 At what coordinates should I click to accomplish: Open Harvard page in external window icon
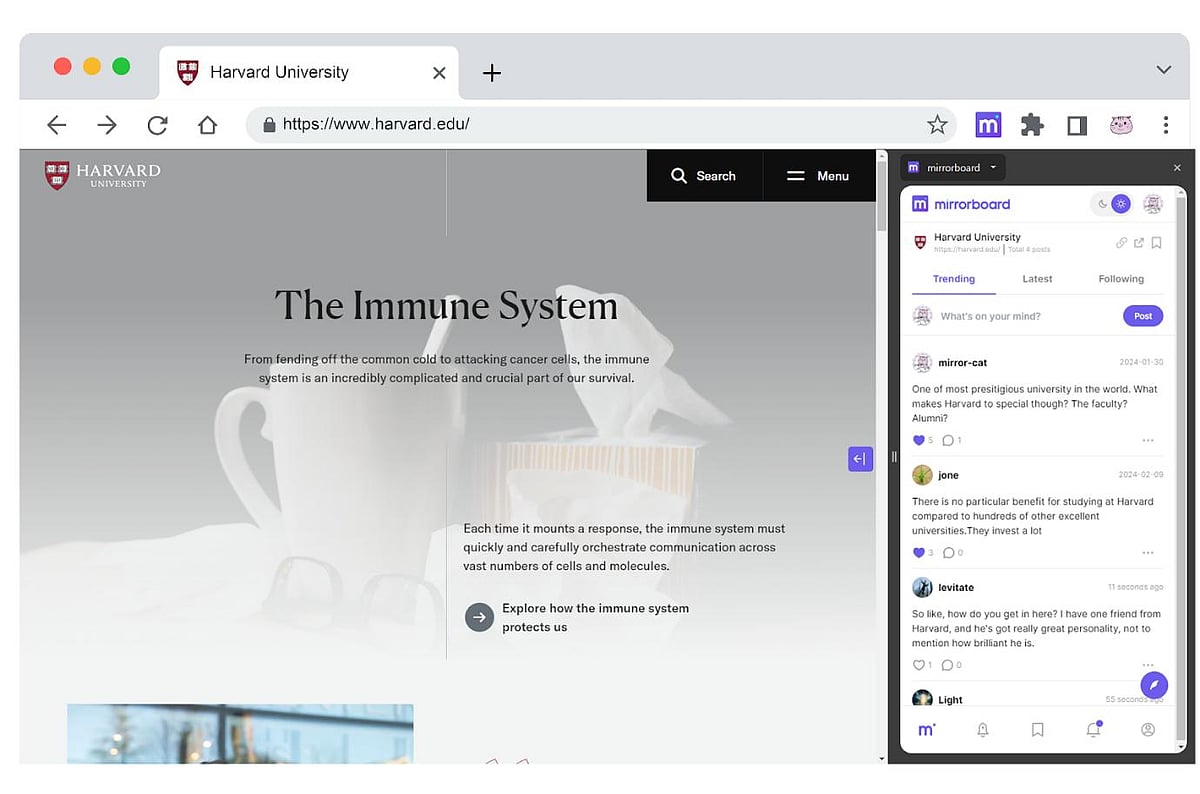(1139, 243)
